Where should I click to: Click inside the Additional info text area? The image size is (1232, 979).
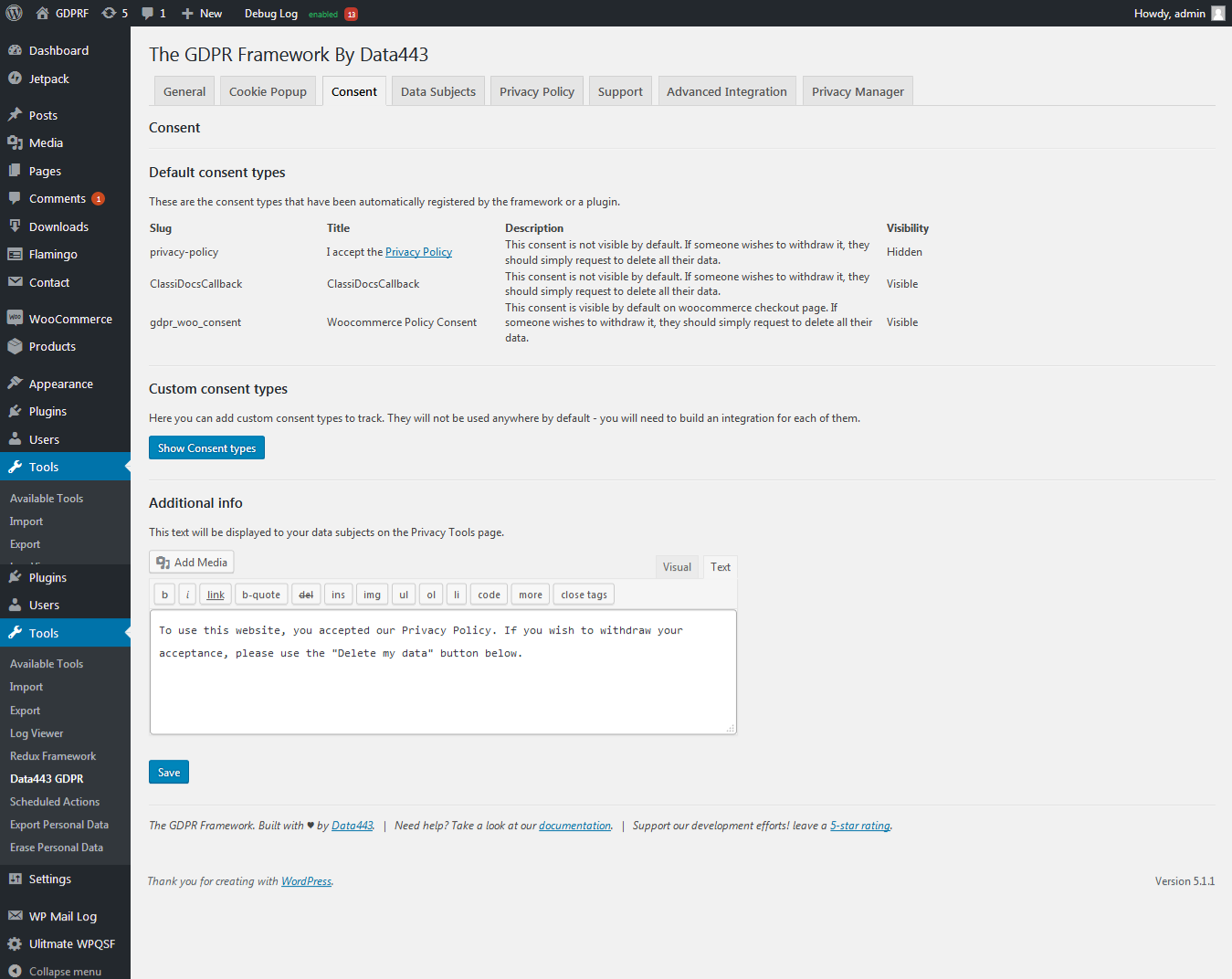[x=442, y=671]
